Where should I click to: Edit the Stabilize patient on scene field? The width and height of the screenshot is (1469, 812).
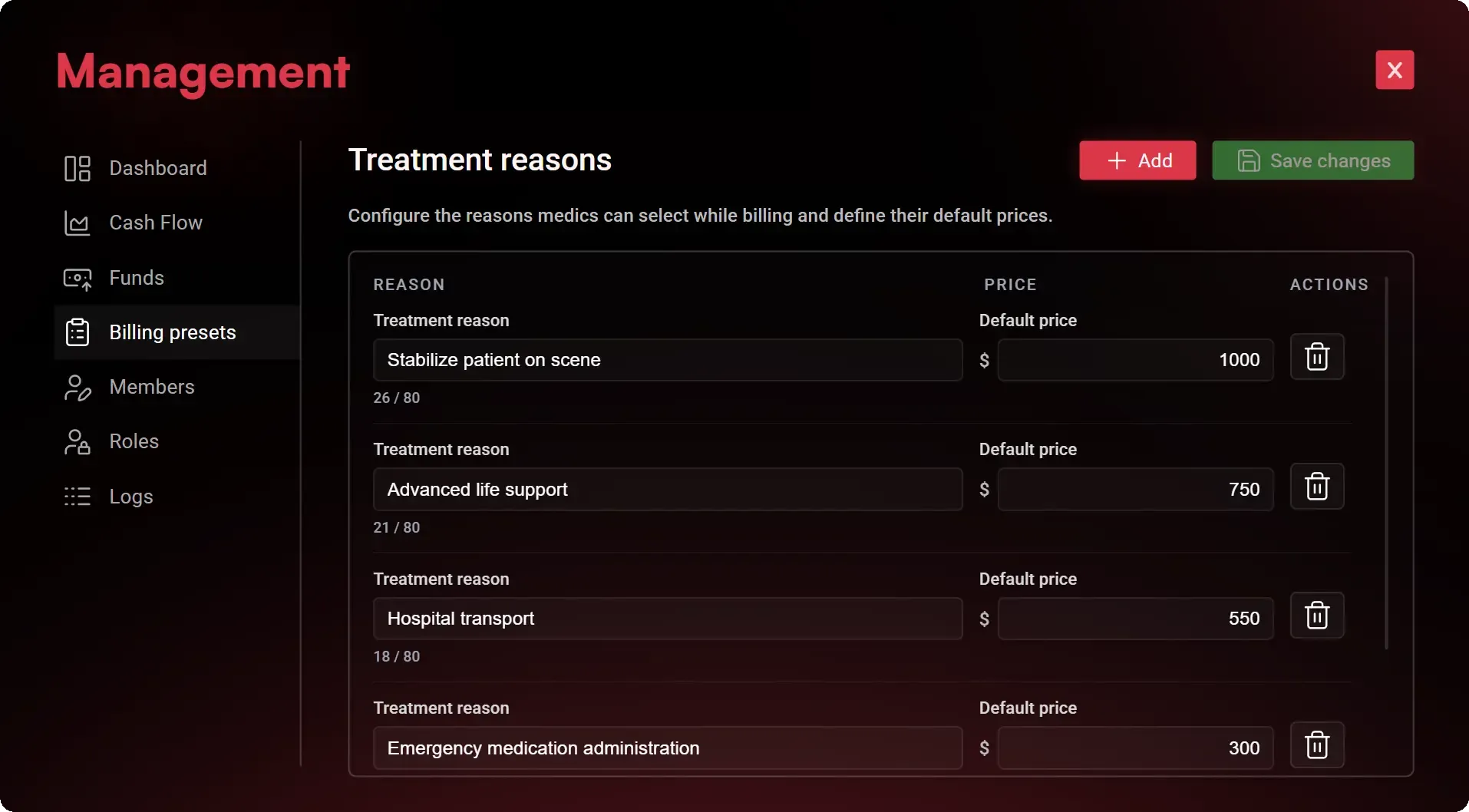coord(667,360)
